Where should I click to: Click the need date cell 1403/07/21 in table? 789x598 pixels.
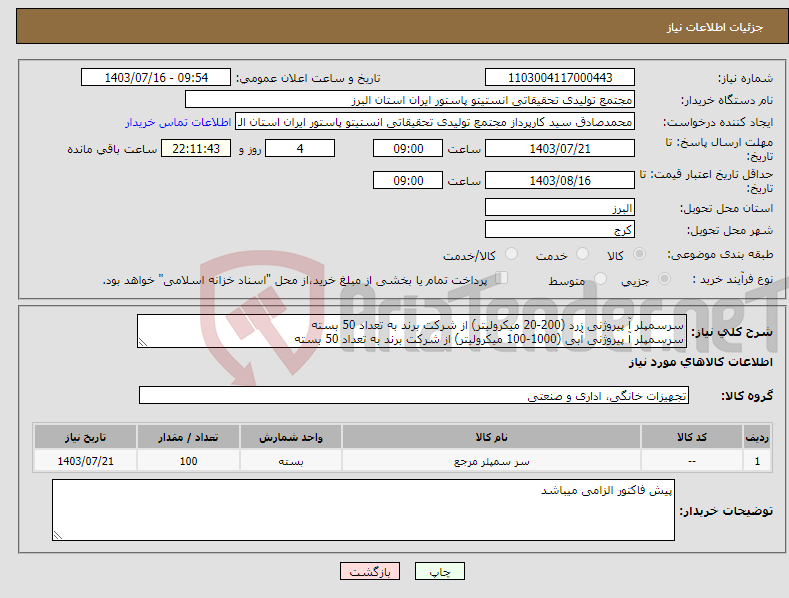click(x=85, y=461)
